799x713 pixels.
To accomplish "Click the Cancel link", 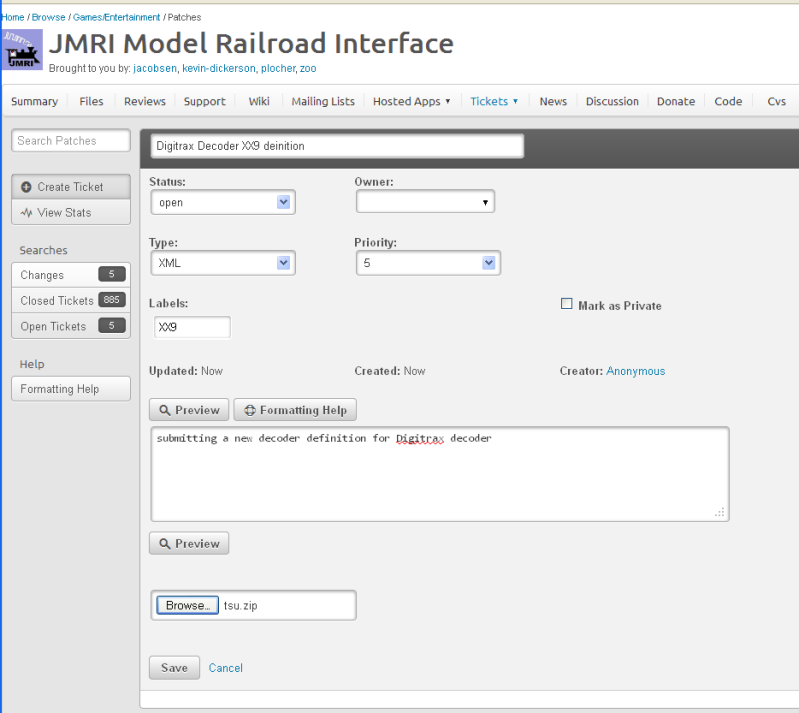I will (x=225, y=668).
